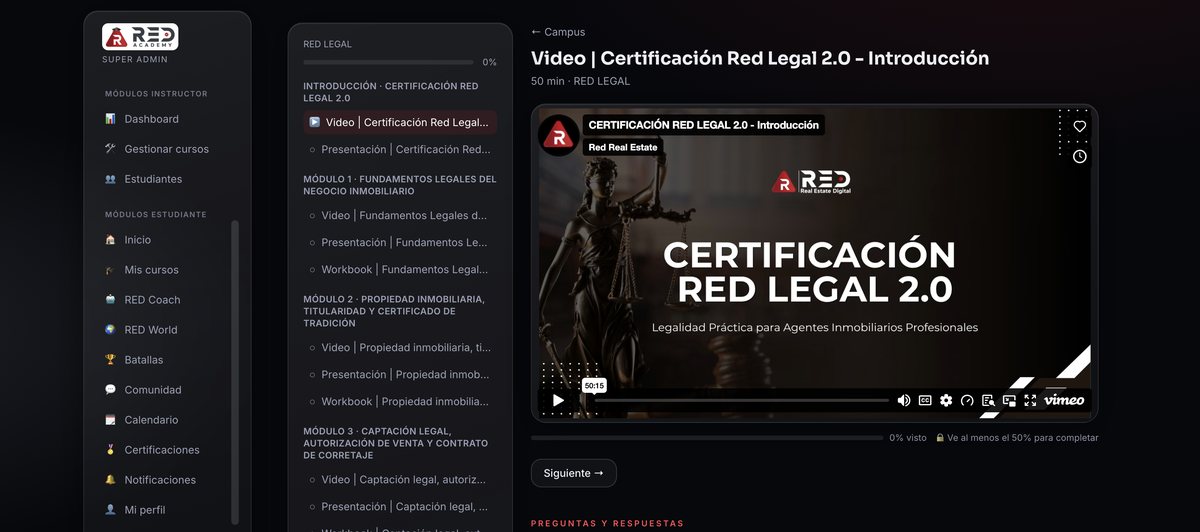
Task: Open Video | Propiedad inmobiliaria lesson
Action: tap(400, 347)
